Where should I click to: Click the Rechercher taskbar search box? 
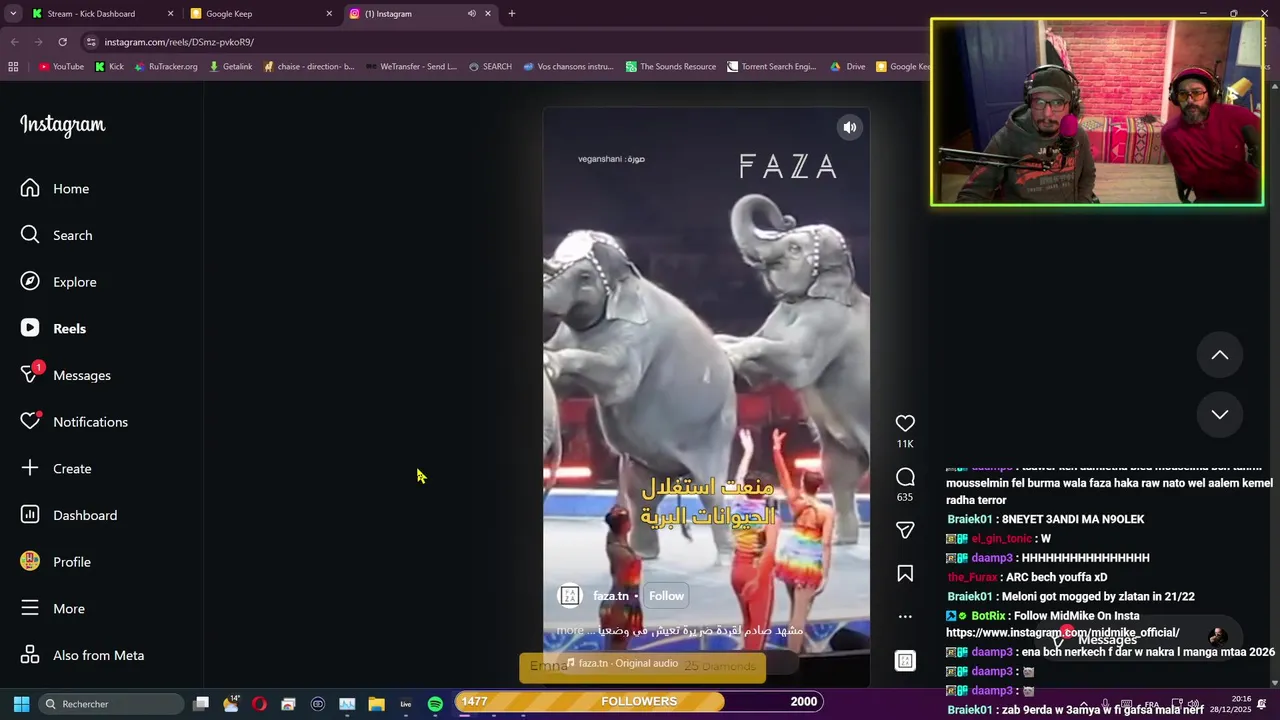tap(111, 704)
